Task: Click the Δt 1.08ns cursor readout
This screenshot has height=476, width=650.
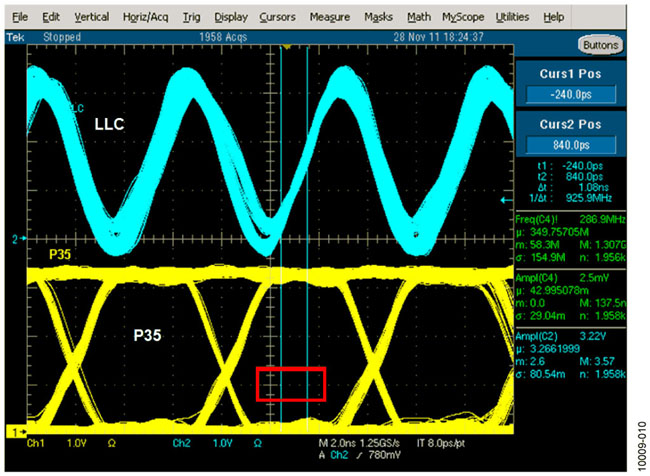Action: 575,187
